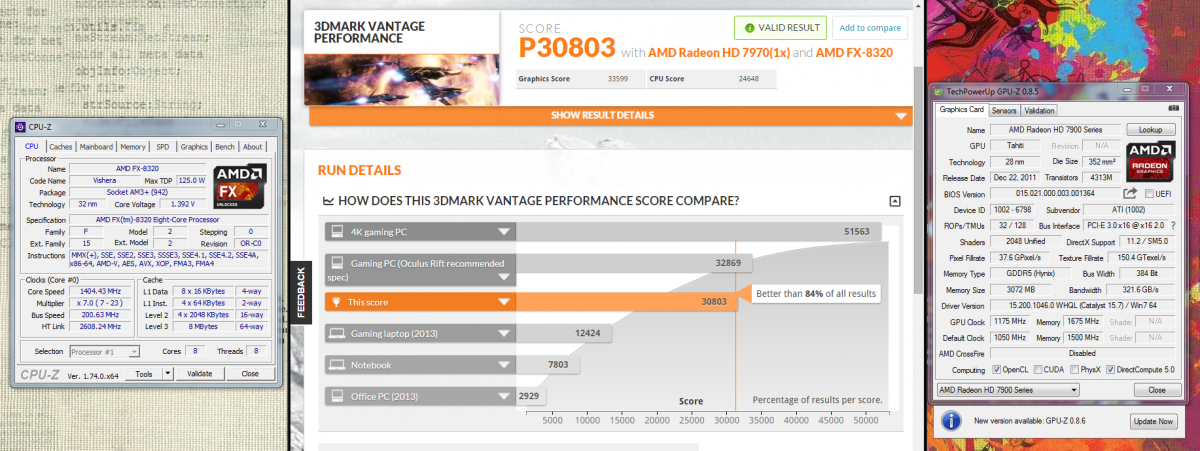Click the Update Now button
The width and height of the screenshot is (1200, 451).
click(x=1153, y=421)
